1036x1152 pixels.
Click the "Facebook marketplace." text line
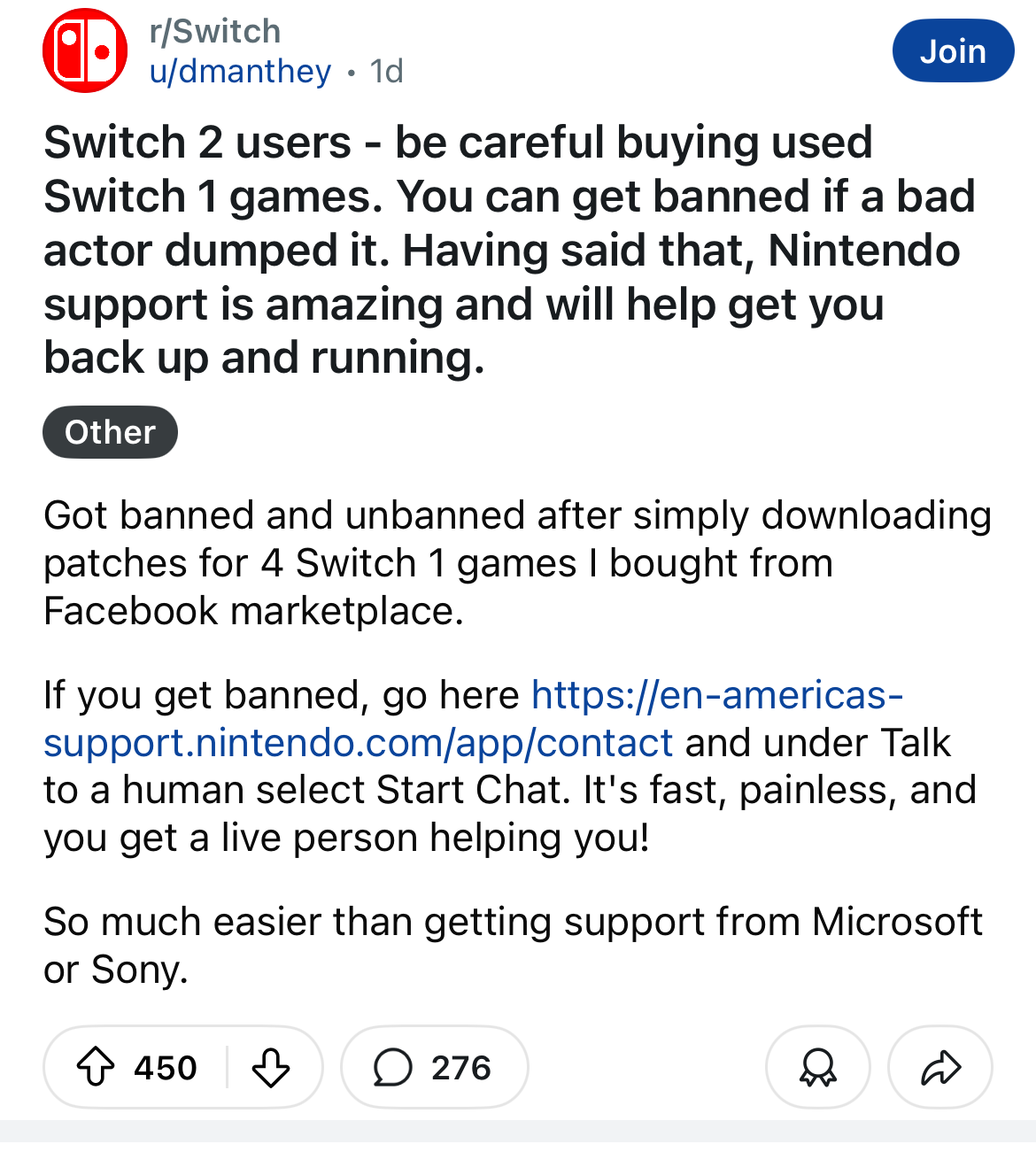coord(253,611)
